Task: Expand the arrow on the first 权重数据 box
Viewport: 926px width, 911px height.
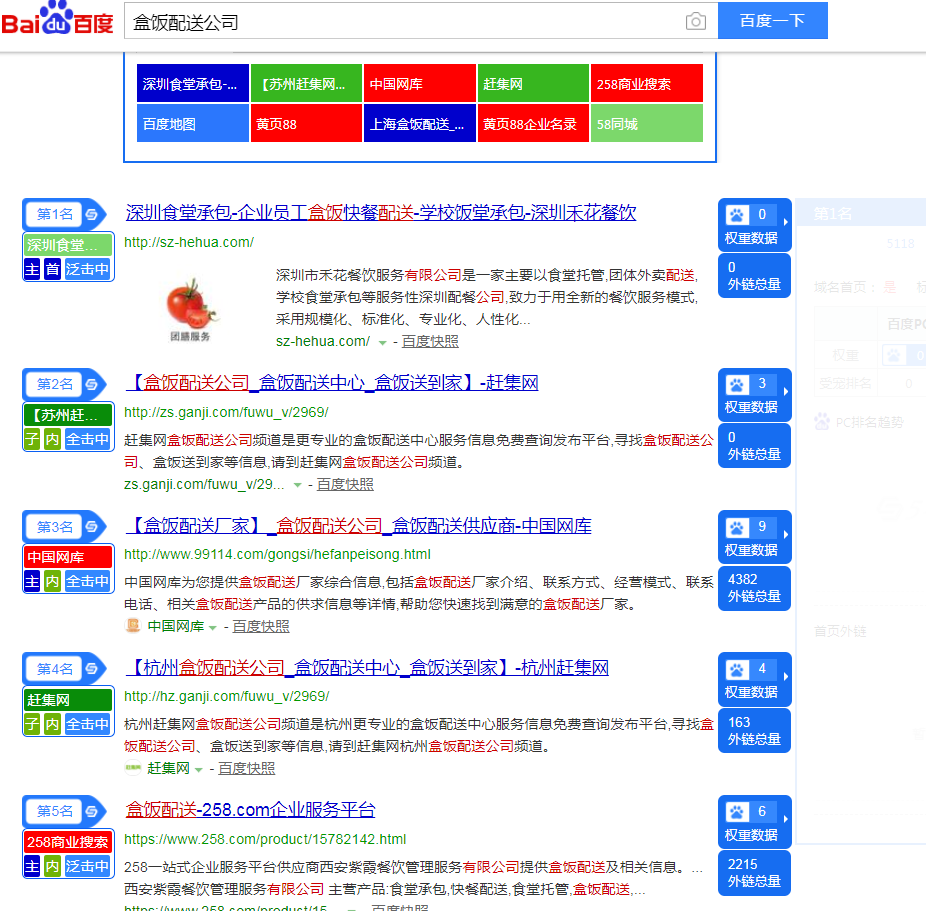Action: [785, 222]
